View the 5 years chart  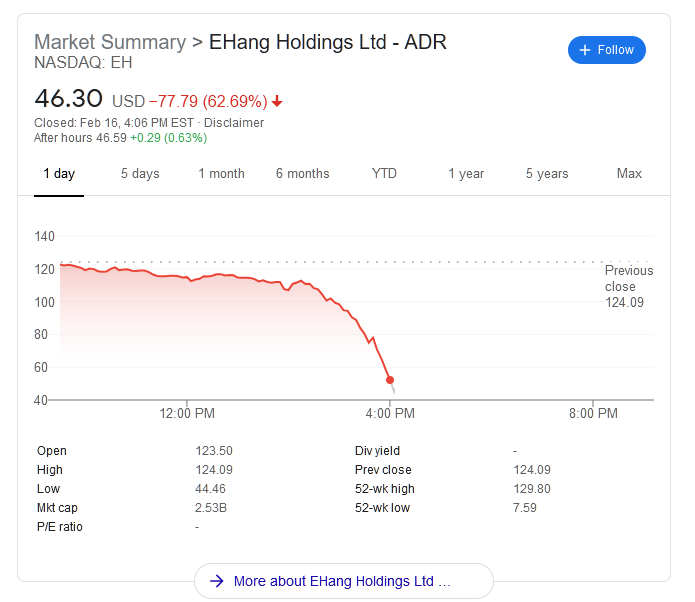pyautogui.click(x=547, y=174)
